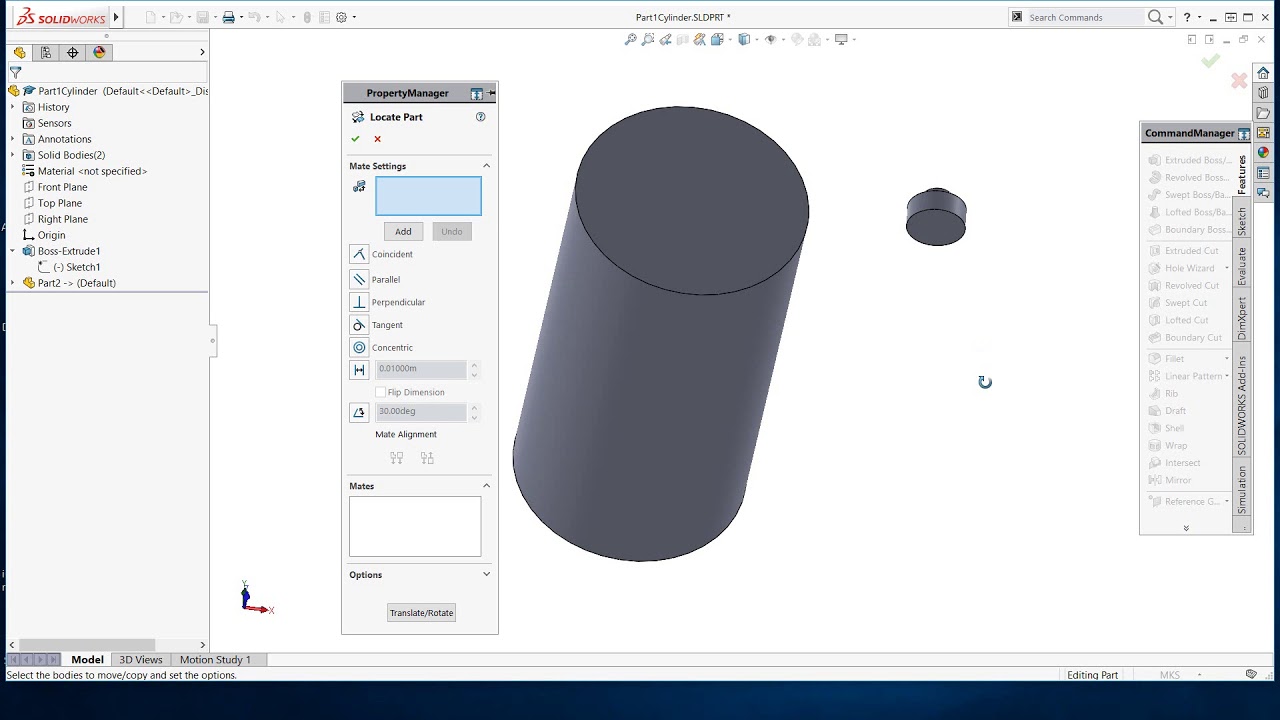The height and width of the screenshot is (720, 1280).
Task: Expand more CommandManager tools chevron
Action: tap(1186, 528)
